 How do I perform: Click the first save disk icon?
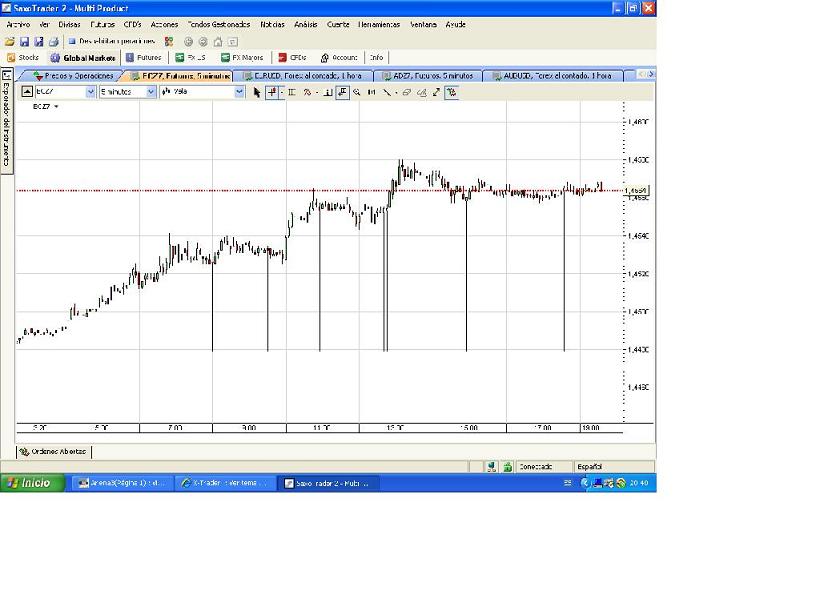[24, 41]
